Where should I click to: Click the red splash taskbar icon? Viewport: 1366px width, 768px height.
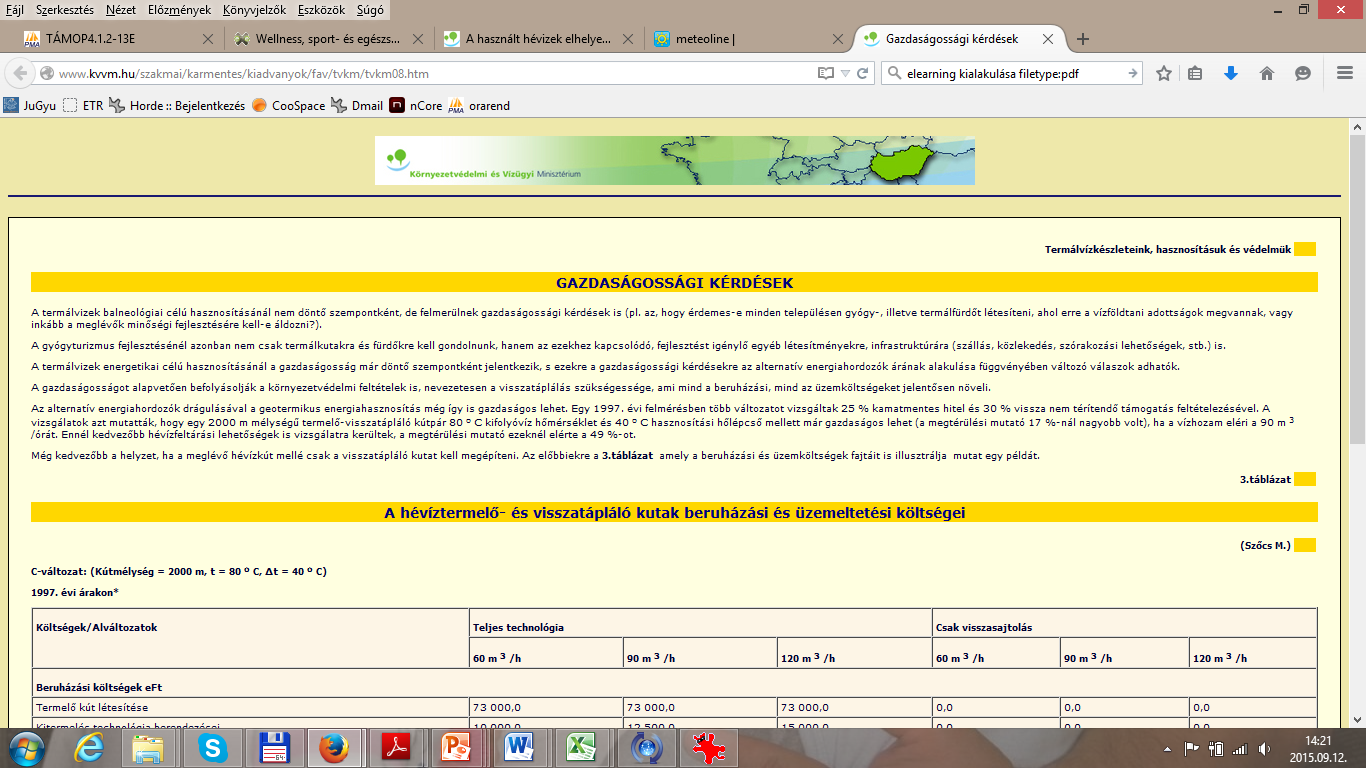[709, 748]
